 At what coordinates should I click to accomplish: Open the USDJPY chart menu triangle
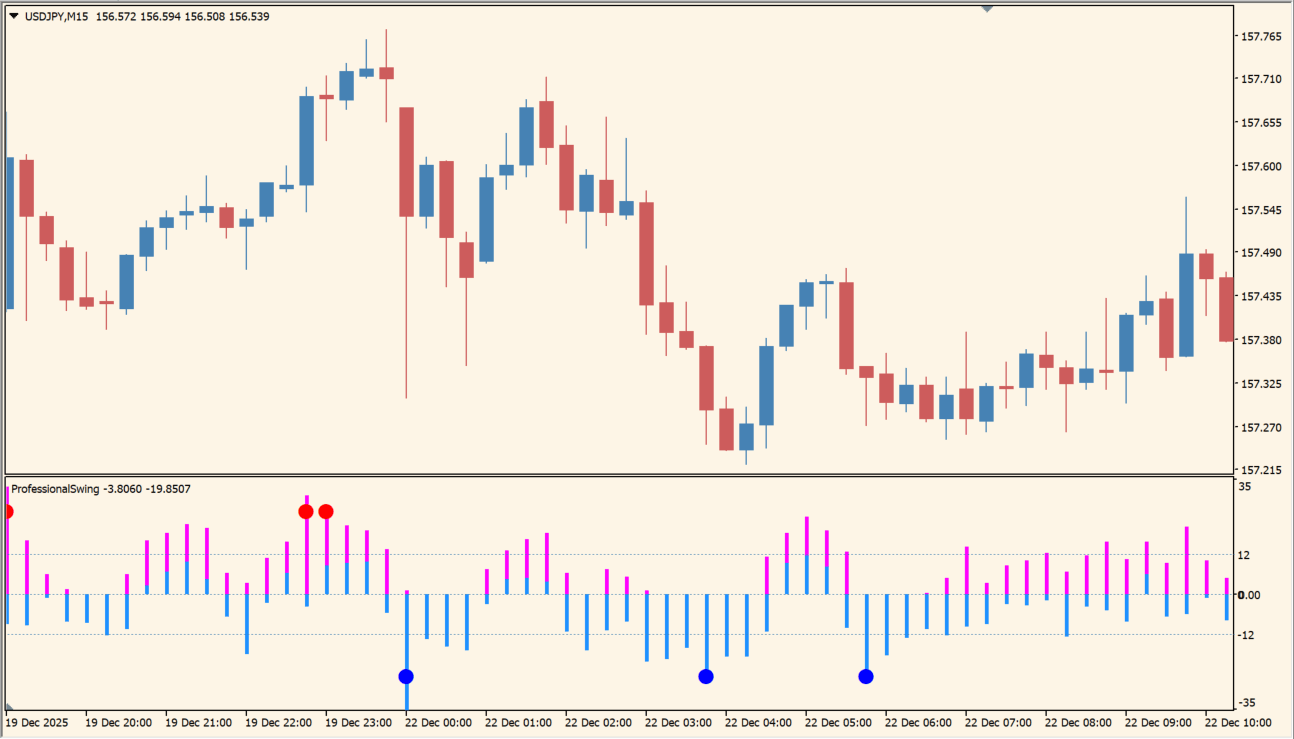pos(14,17)
